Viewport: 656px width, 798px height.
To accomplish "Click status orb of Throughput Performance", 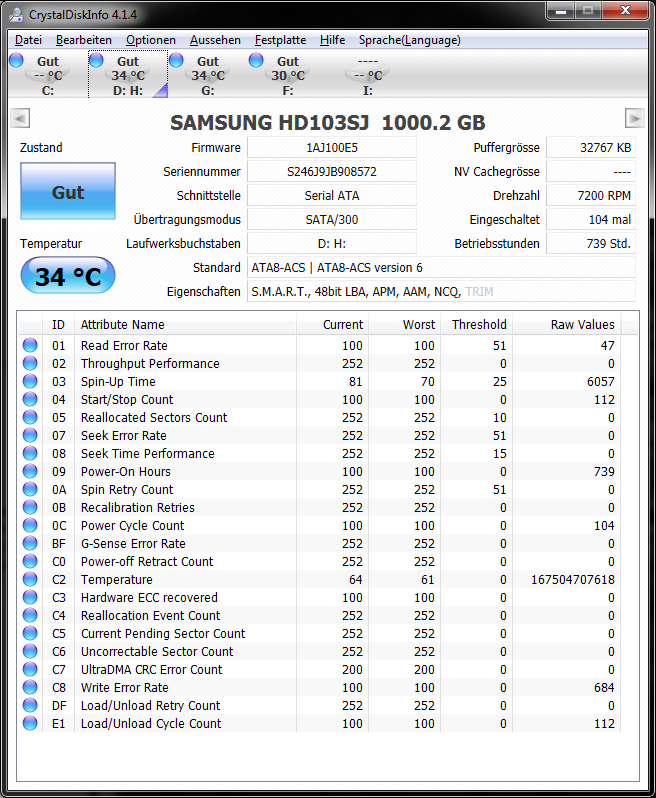I will (x=30, y=363).
